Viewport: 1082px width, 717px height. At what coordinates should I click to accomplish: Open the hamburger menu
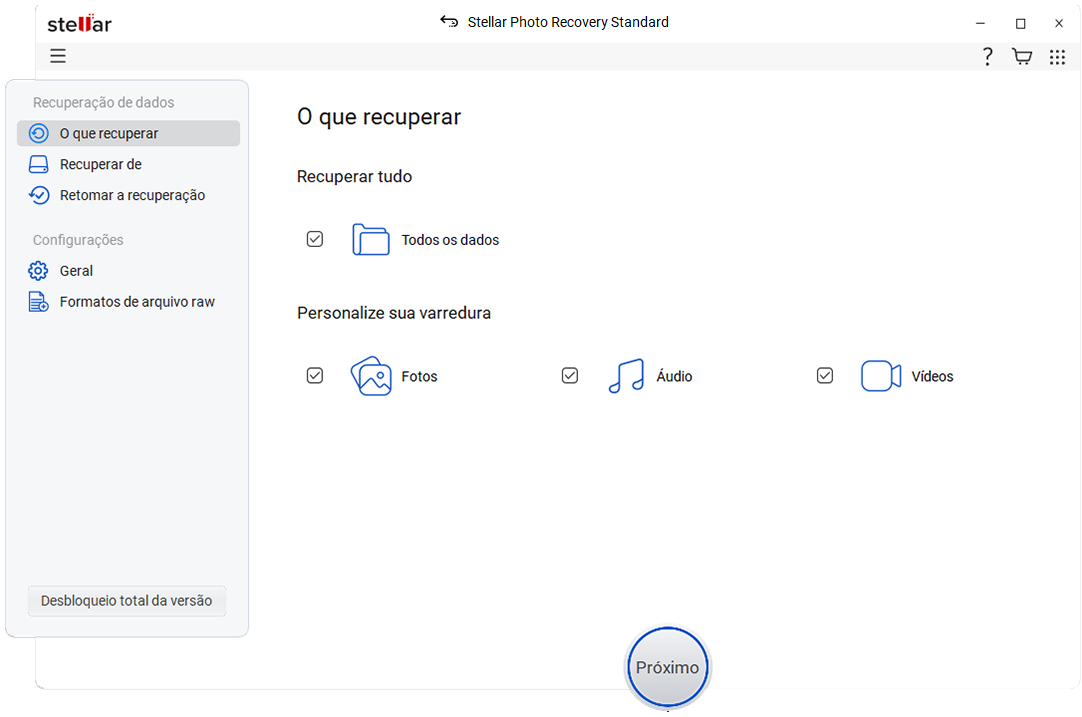pyautogui.click(x=58, y=56)
